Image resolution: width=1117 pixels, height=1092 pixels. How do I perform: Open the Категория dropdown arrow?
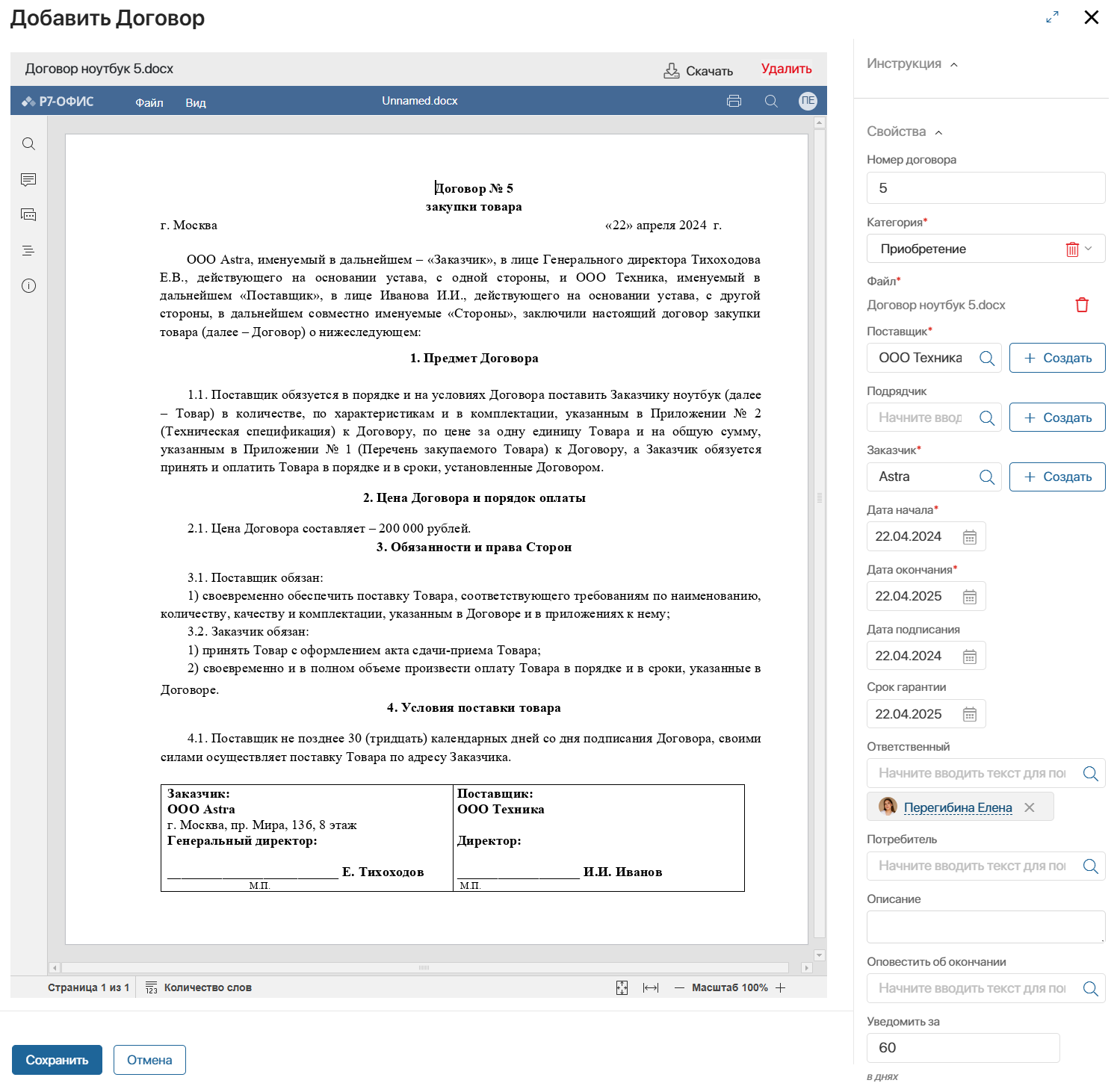coord(1089,249)
